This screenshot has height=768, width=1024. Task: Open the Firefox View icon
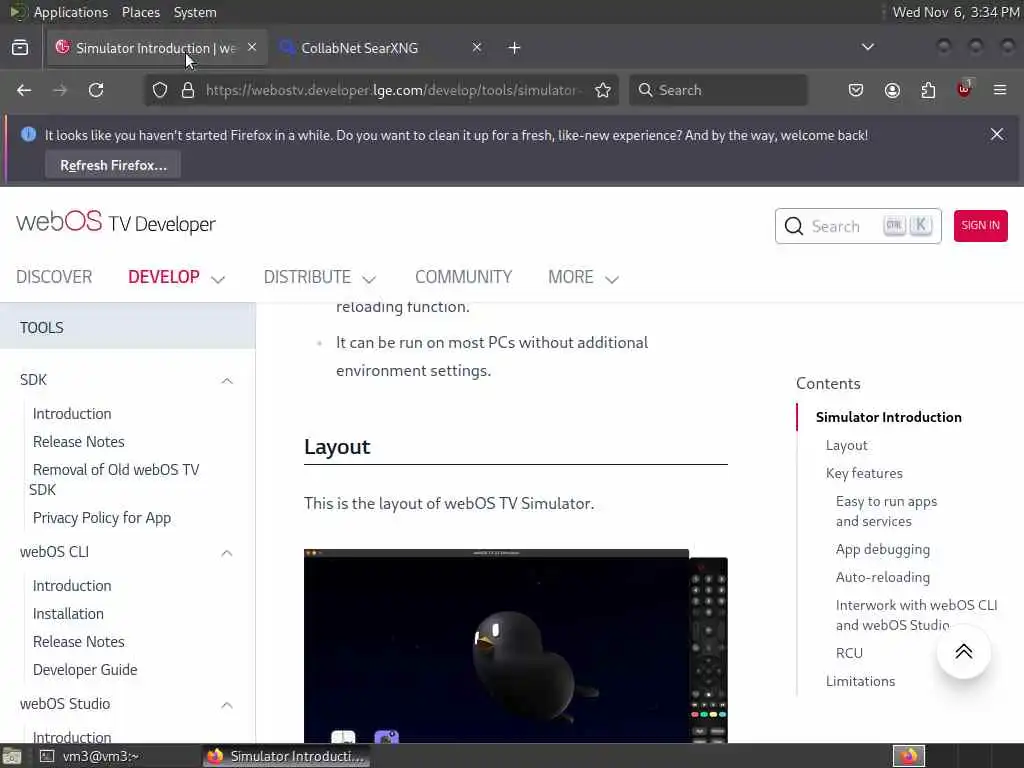pos(20,48)
